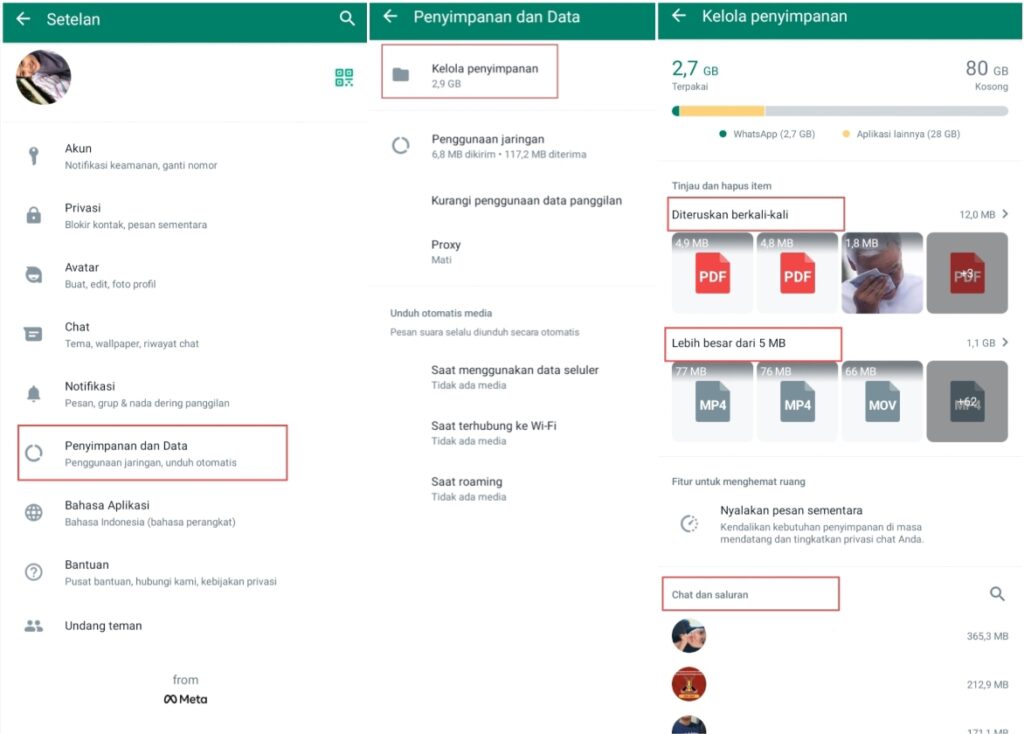
Task: Tap the QR code icon beside profile
Action: pyautogui.click(x=344, y=78)
